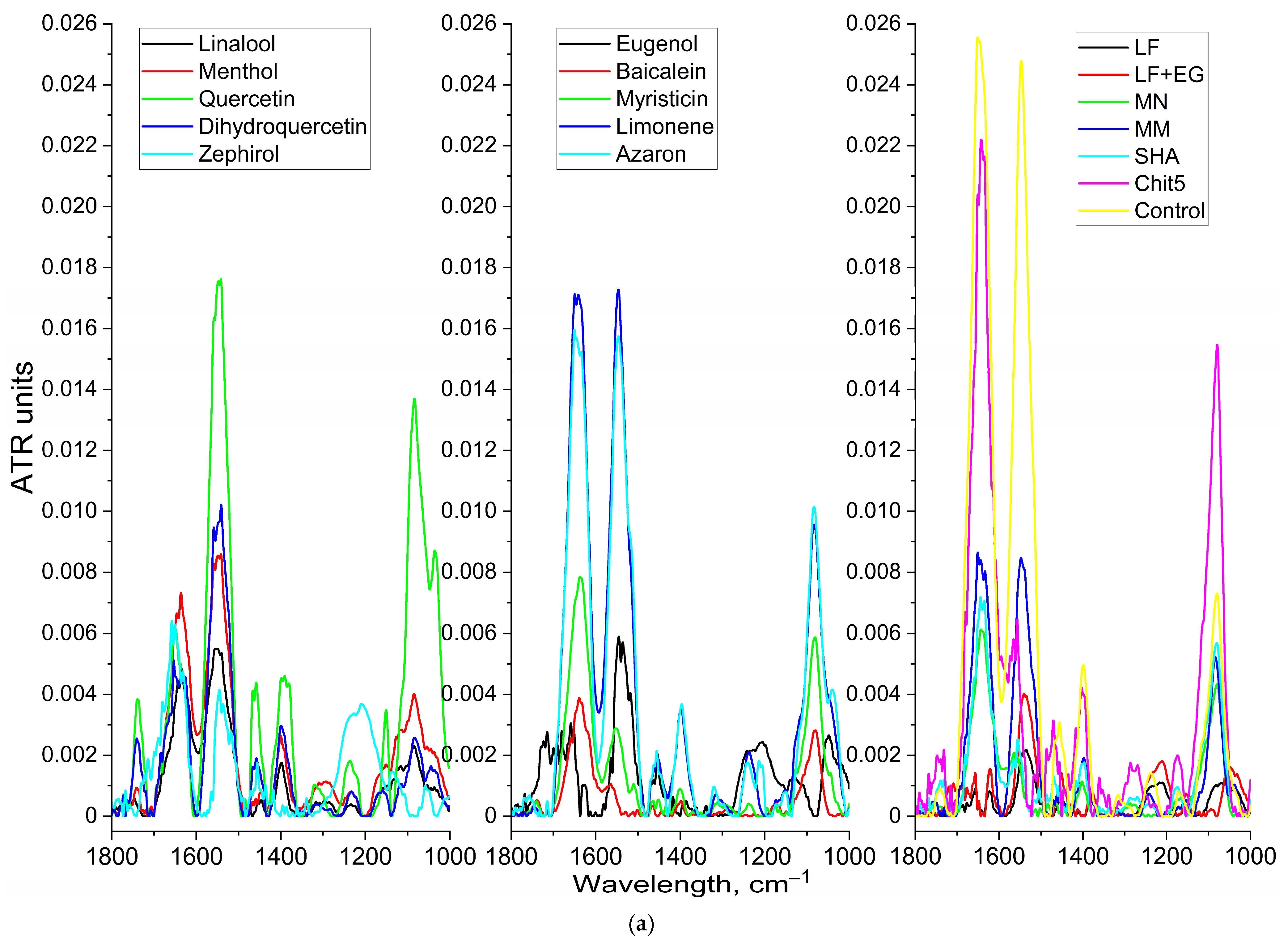1288x944 pixels.
Task: Click the LF+EG legend label
Action: click(x=1169, y=74)
